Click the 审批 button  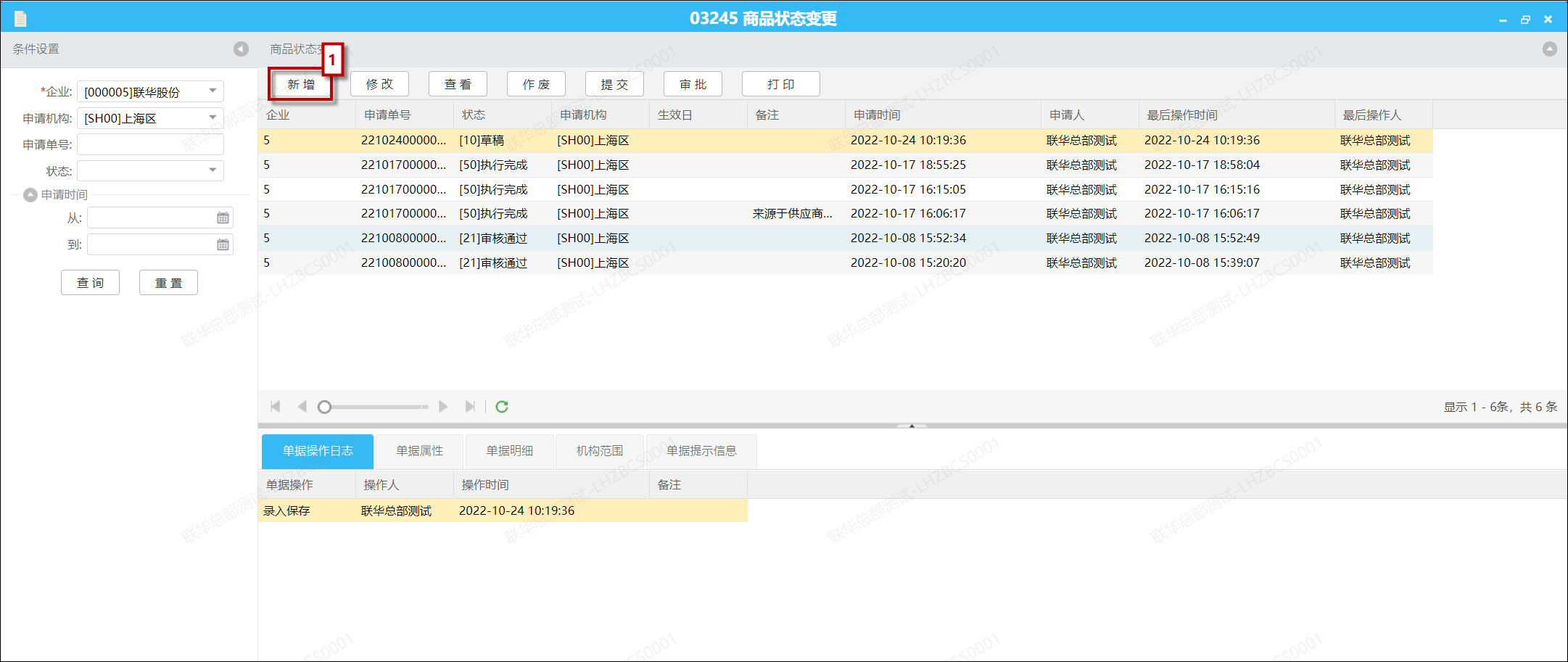coord(693,84)
